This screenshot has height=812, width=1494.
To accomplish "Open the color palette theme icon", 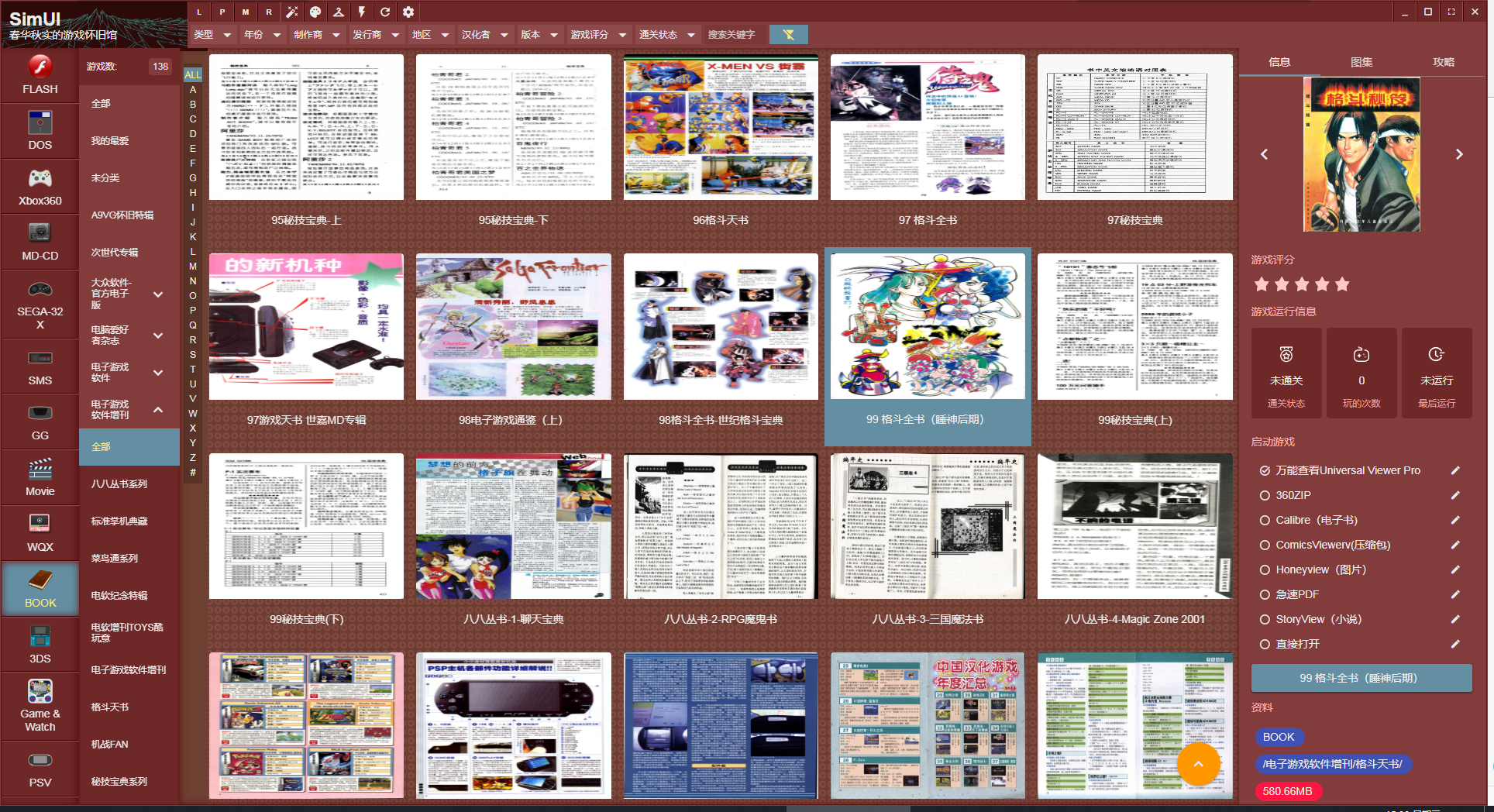I will point(315,12).
